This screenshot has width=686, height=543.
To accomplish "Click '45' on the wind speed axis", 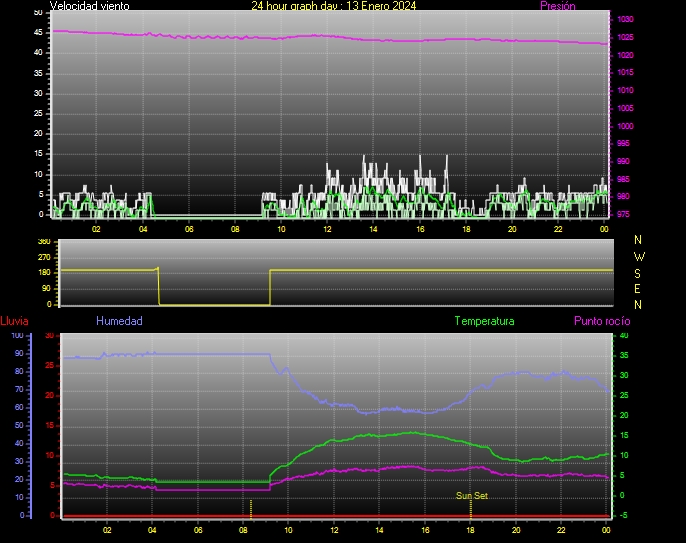I will click(x=38, y=32).
